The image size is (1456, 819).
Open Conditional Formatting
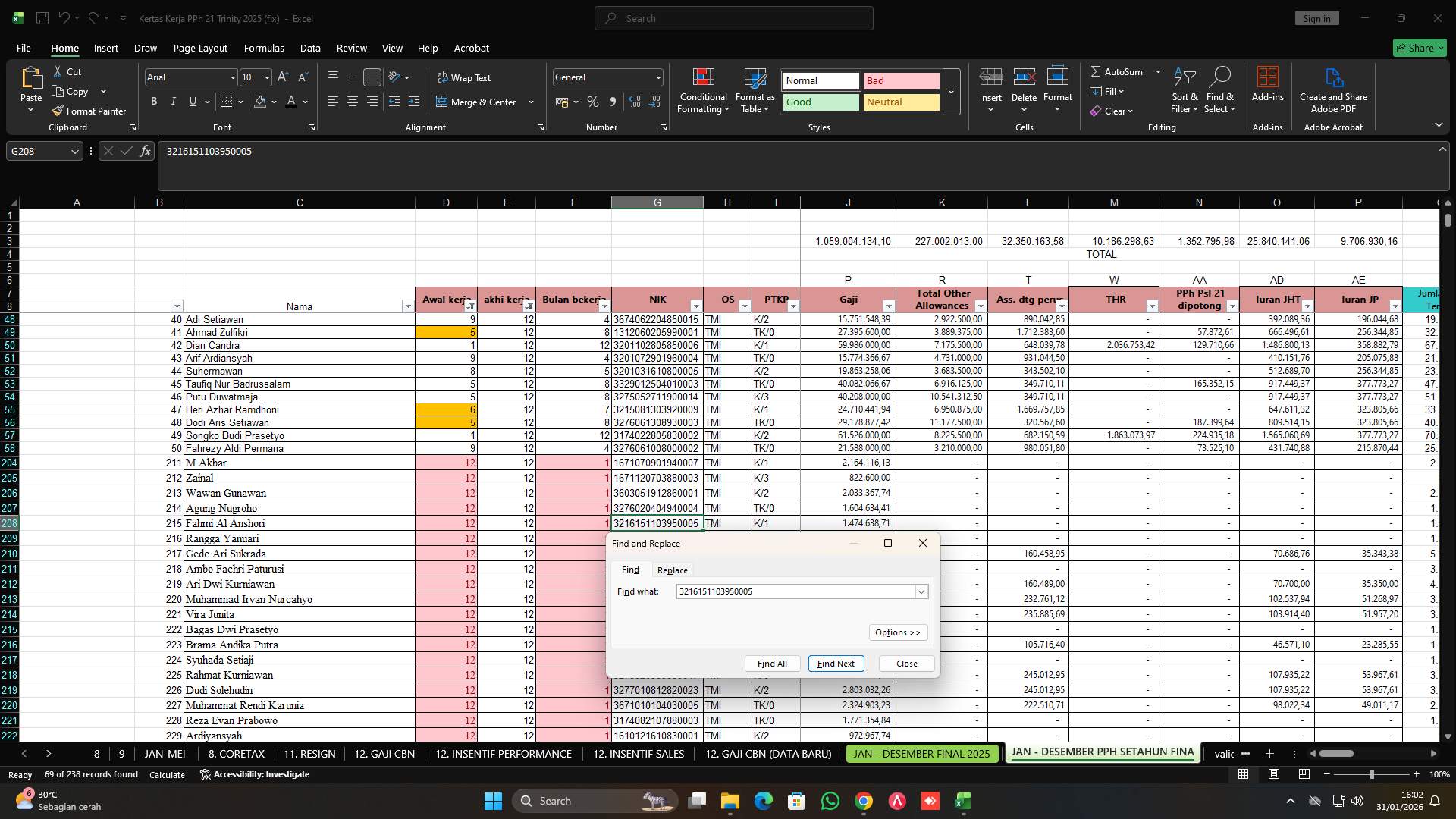703,90
